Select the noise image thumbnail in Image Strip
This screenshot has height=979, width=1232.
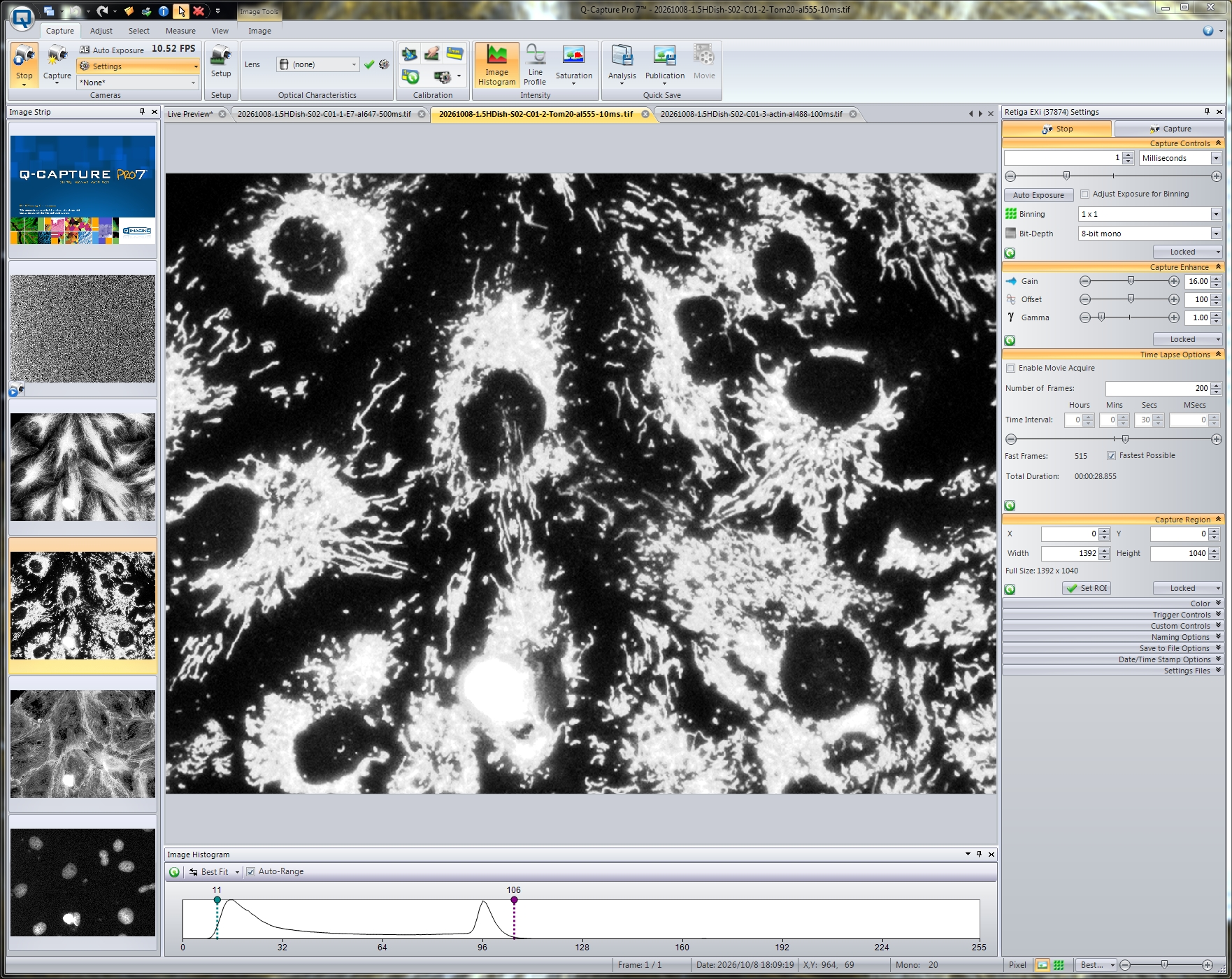[x=83, y=329]
